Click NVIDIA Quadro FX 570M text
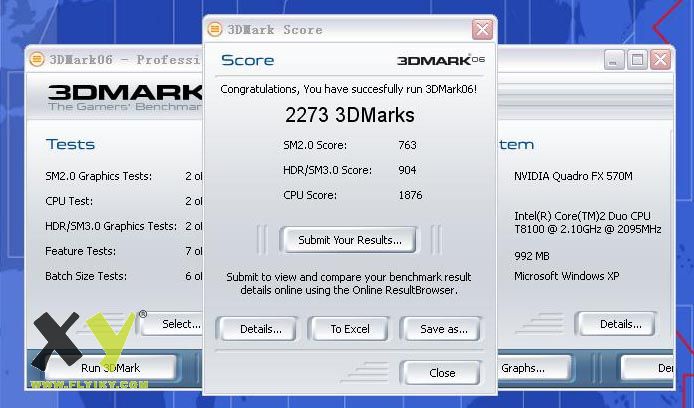Viewport: 694px width, 408px height. (x=573, y=176)
